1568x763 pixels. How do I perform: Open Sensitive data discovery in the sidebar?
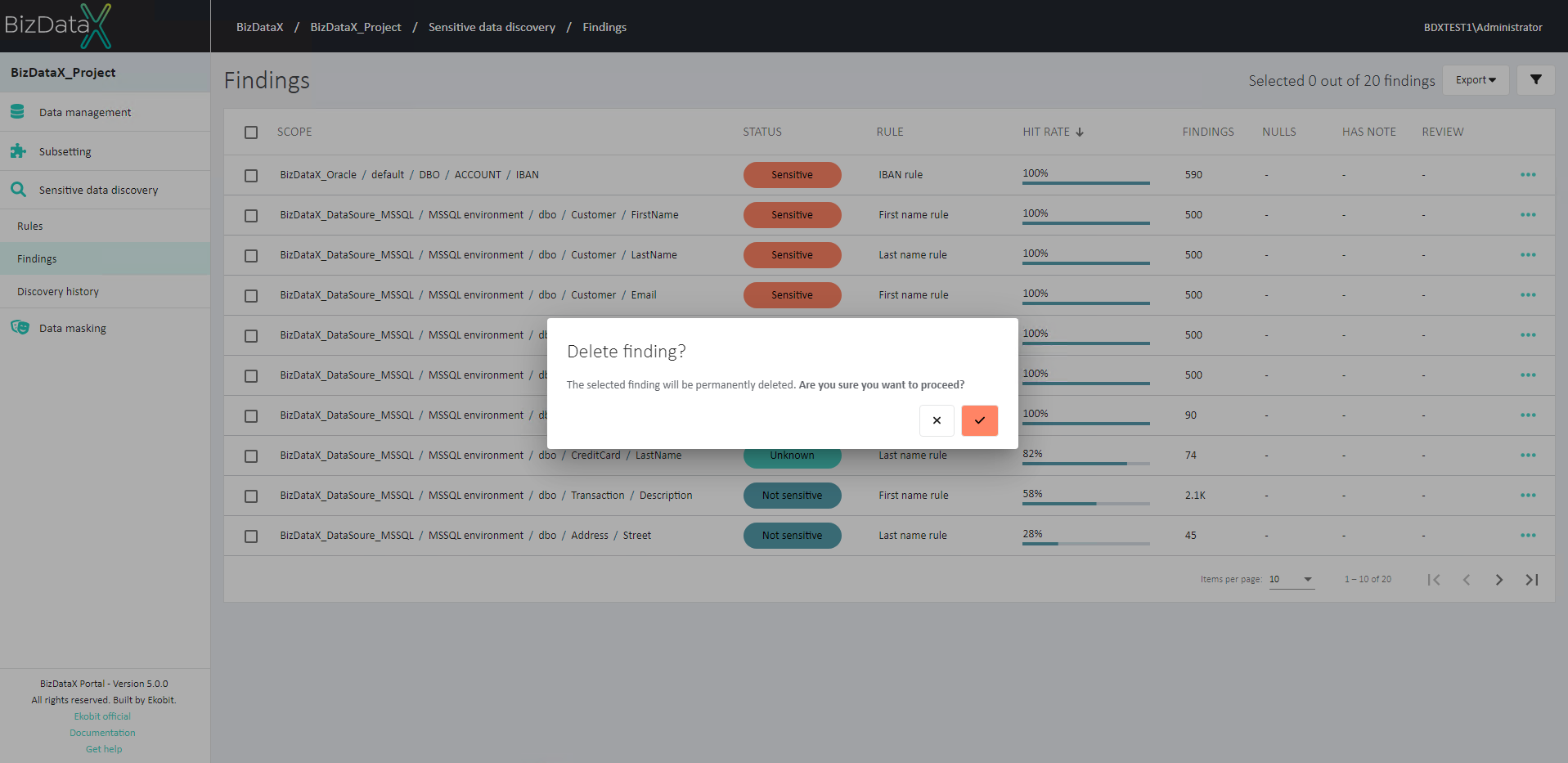point(105,190)
